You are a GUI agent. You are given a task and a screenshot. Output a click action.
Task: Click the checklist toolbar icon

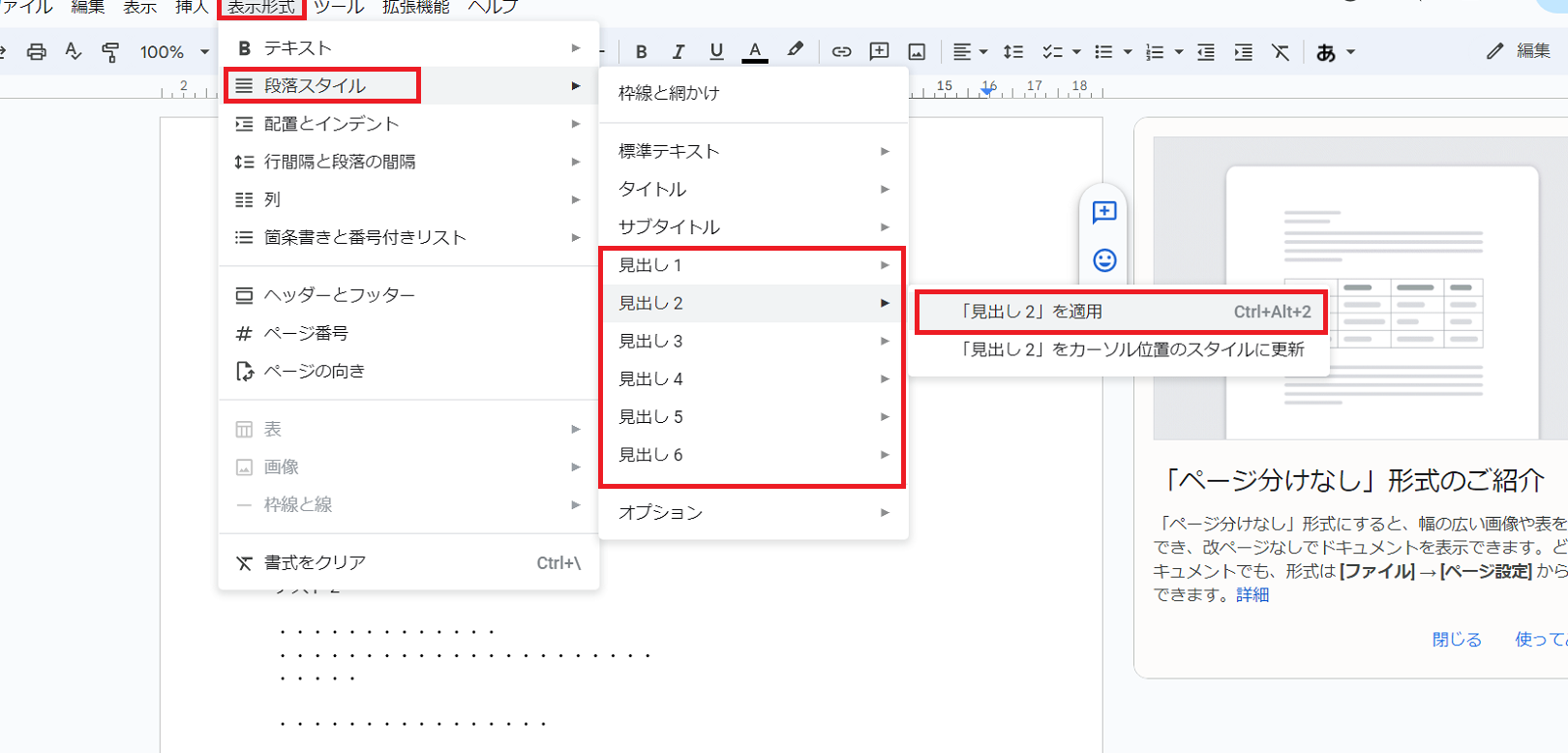[x=1052, y=52]
